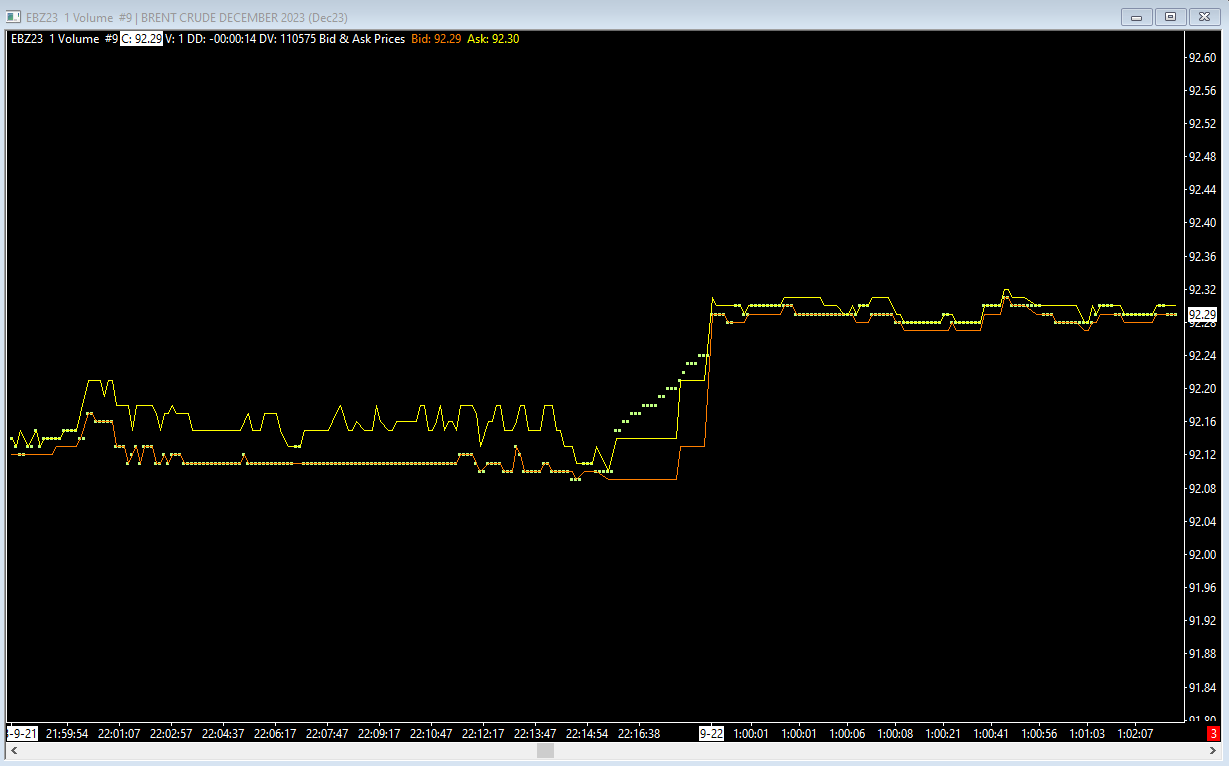Image resolution: width=1229 pixels, height=766 pixels.
Task: Click the 1:00:41 time label
Action: coord(991,733)
